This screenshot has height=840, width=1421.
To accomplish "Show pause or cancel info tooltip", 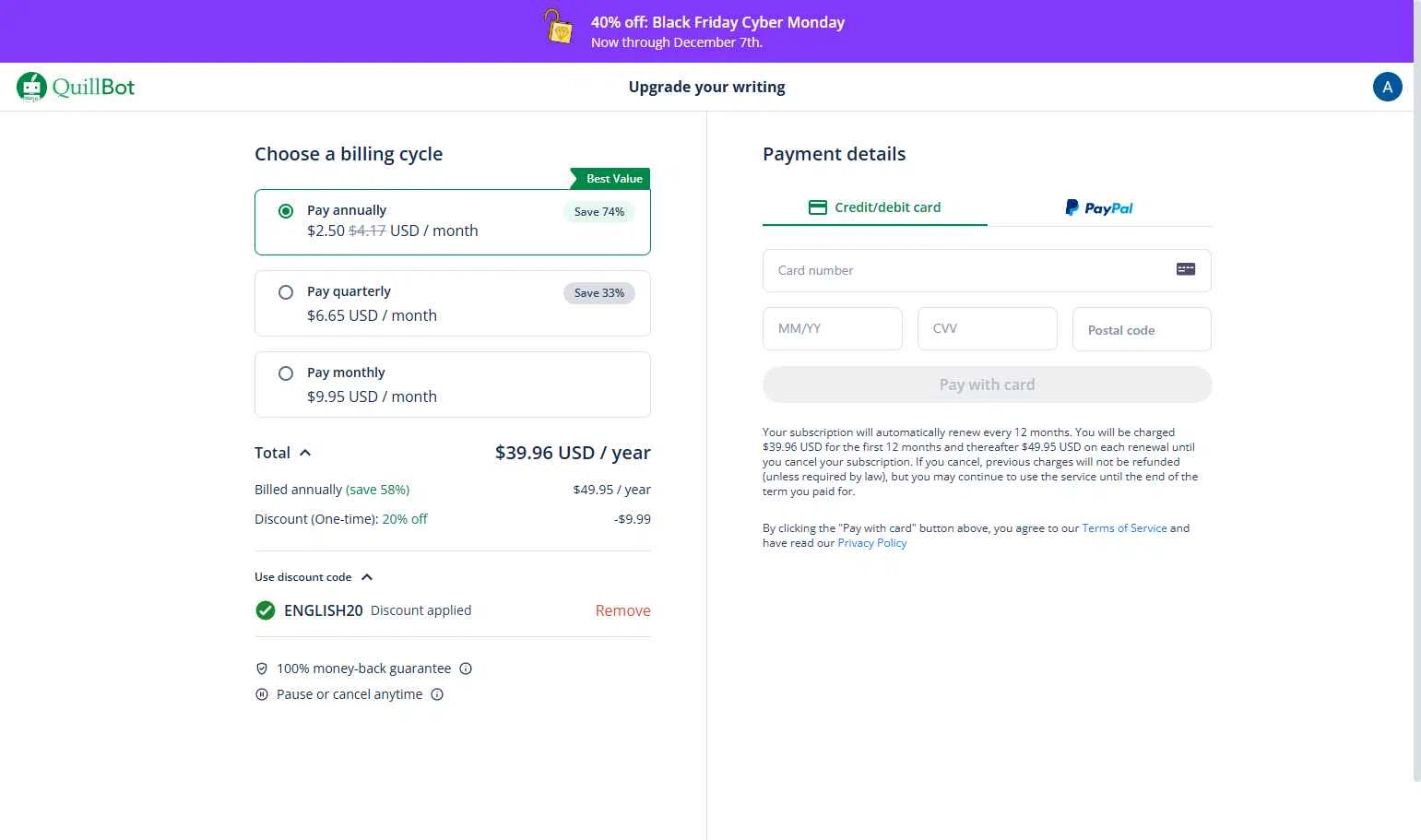I will pyautogui.click(x=437, y=694).
